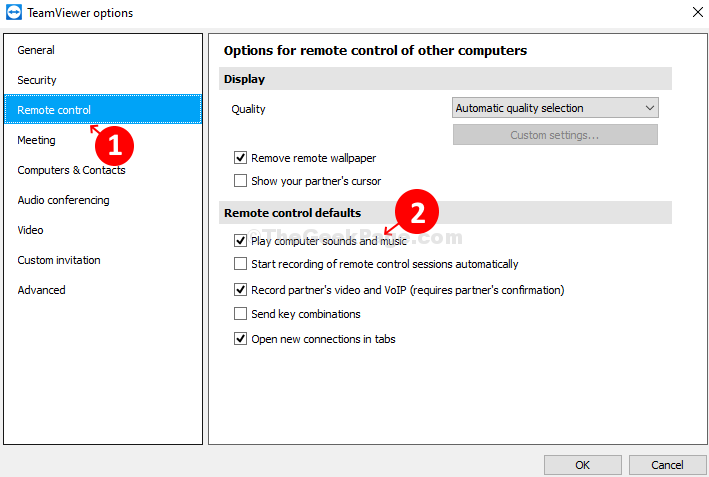Show the Advanced options category
The height and width of the screenshot is (477, 709).
(103, 290)
